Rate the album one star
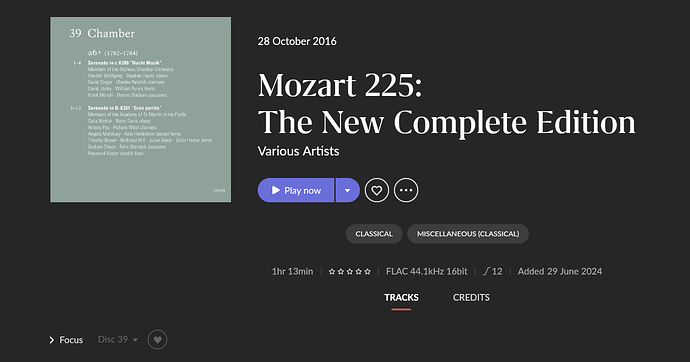This screenshot has width=690, height=362. [x=332, y=272]
